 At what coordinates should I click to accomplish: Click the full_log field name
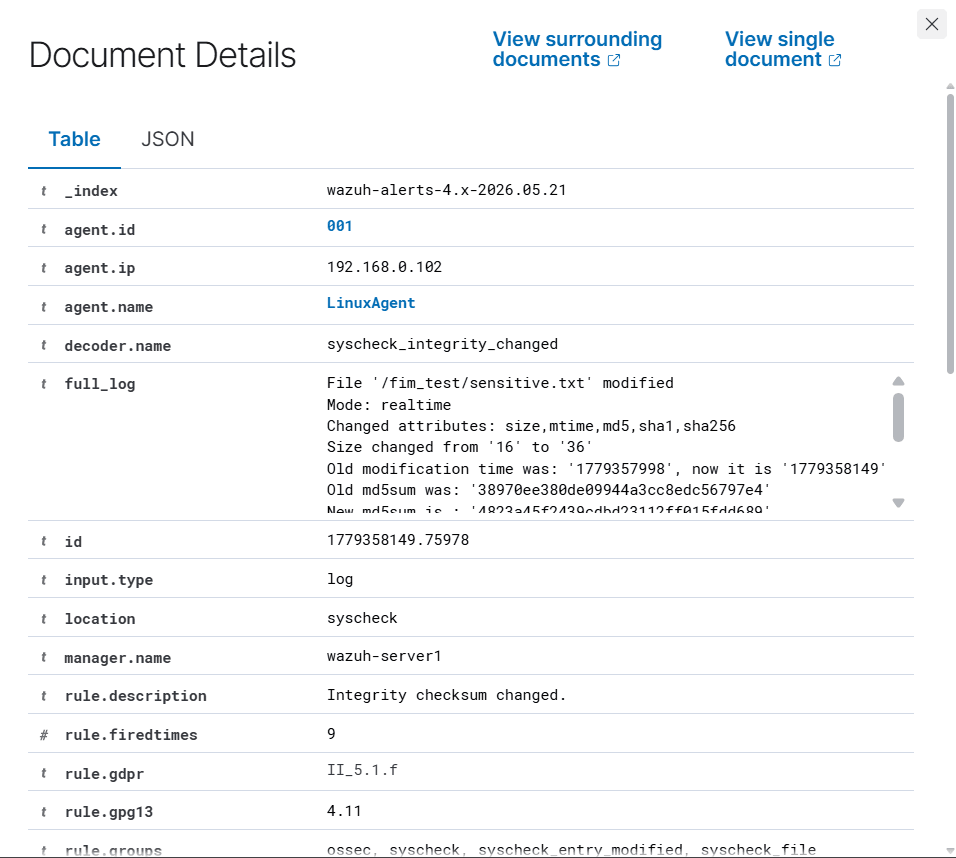click(x=100, y=384)
